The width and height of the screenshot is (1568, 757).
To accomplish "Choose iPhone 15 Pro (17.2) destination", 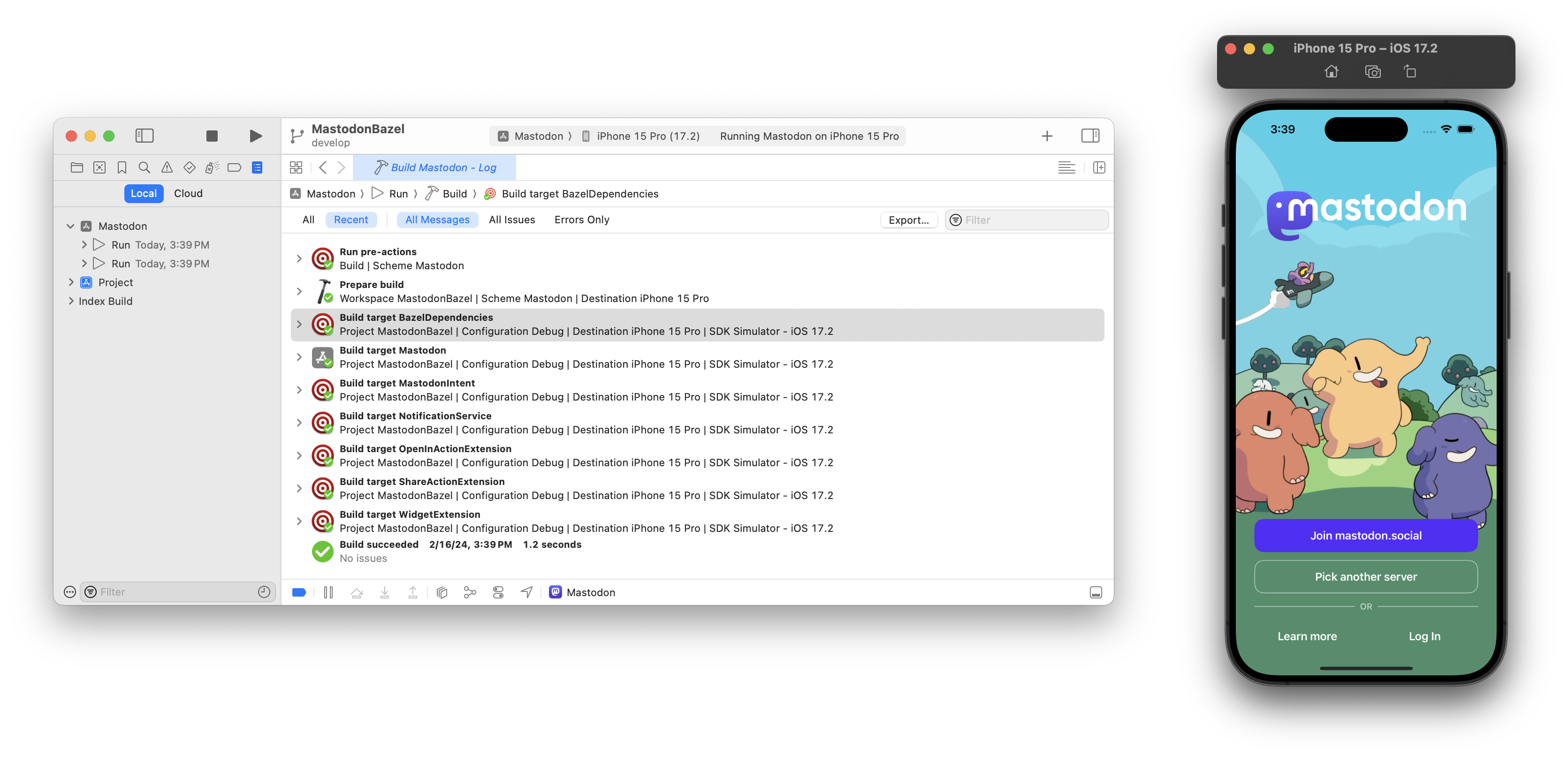I will (641, 136).
